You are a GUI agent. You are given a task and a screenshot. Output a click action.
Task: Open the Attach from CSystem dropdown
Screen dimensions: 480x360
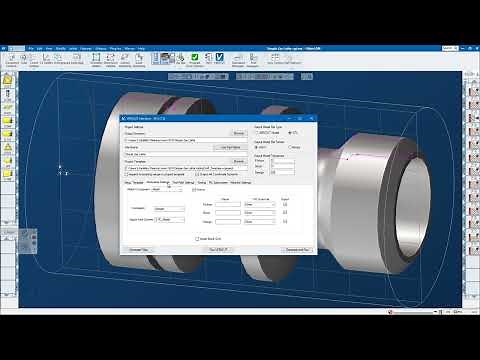(169, 220)
